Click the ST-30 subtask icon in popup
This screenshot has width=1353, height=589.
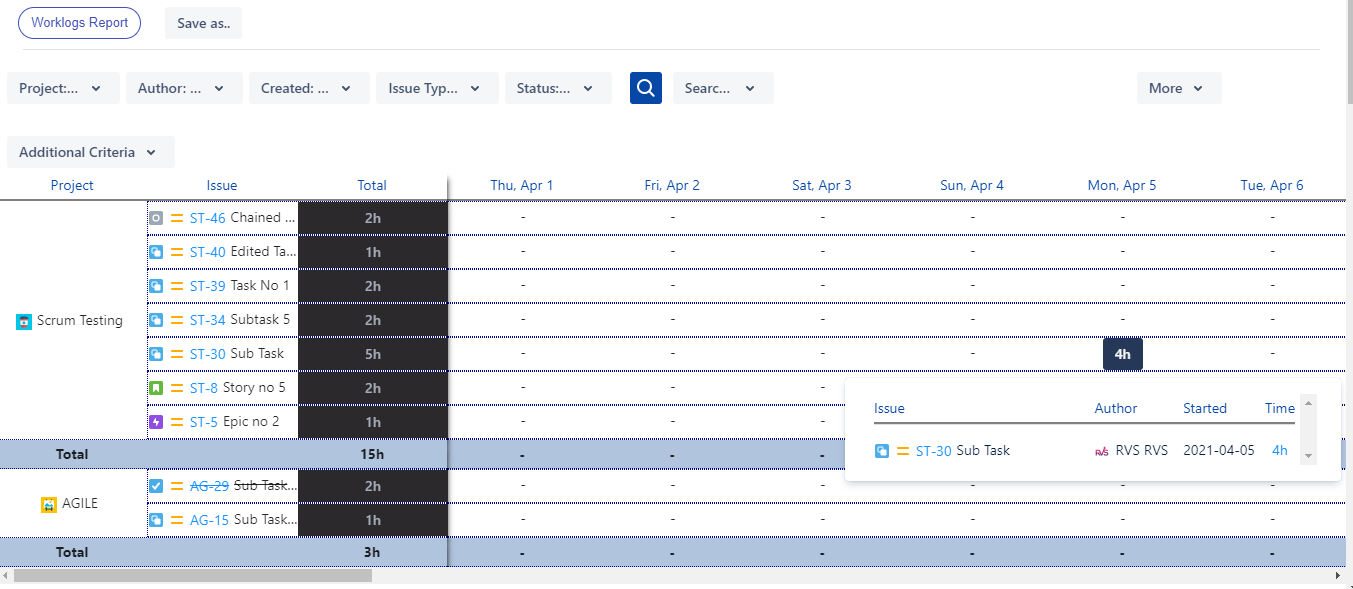point(882,451)
